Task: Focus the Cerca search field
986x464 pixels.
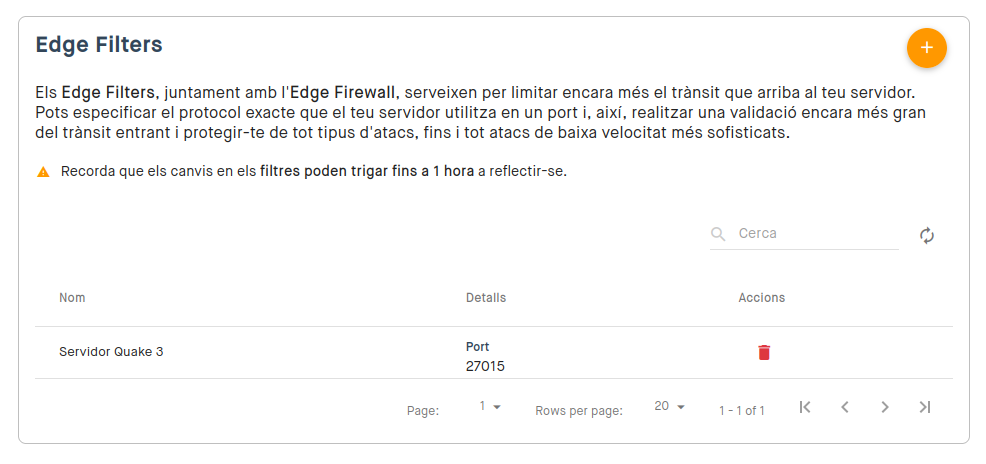Action: tap(818, 234)
